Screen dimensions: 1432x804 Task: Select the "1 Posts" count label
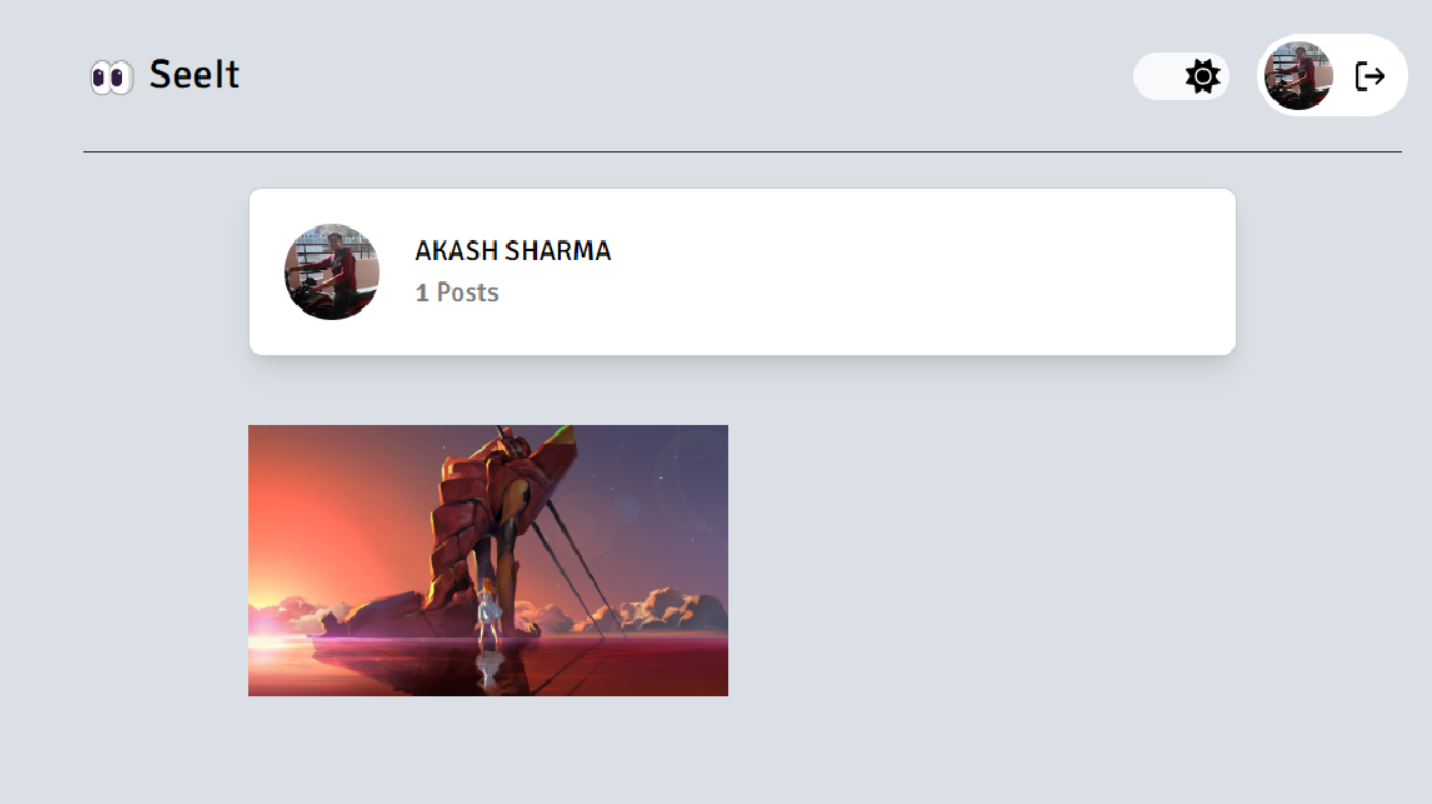click(457, 293)
